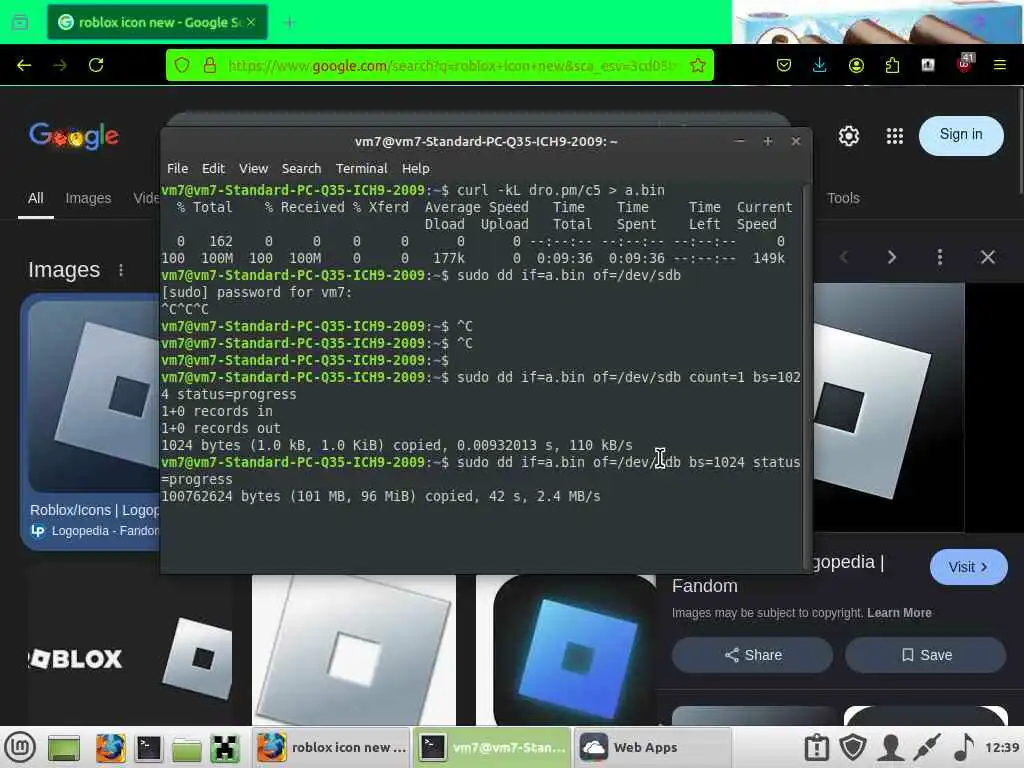This screenshot has width=1024, height=768.
Task: Switch to roblox icon new taskbar window
Action: tap(331, 747)
